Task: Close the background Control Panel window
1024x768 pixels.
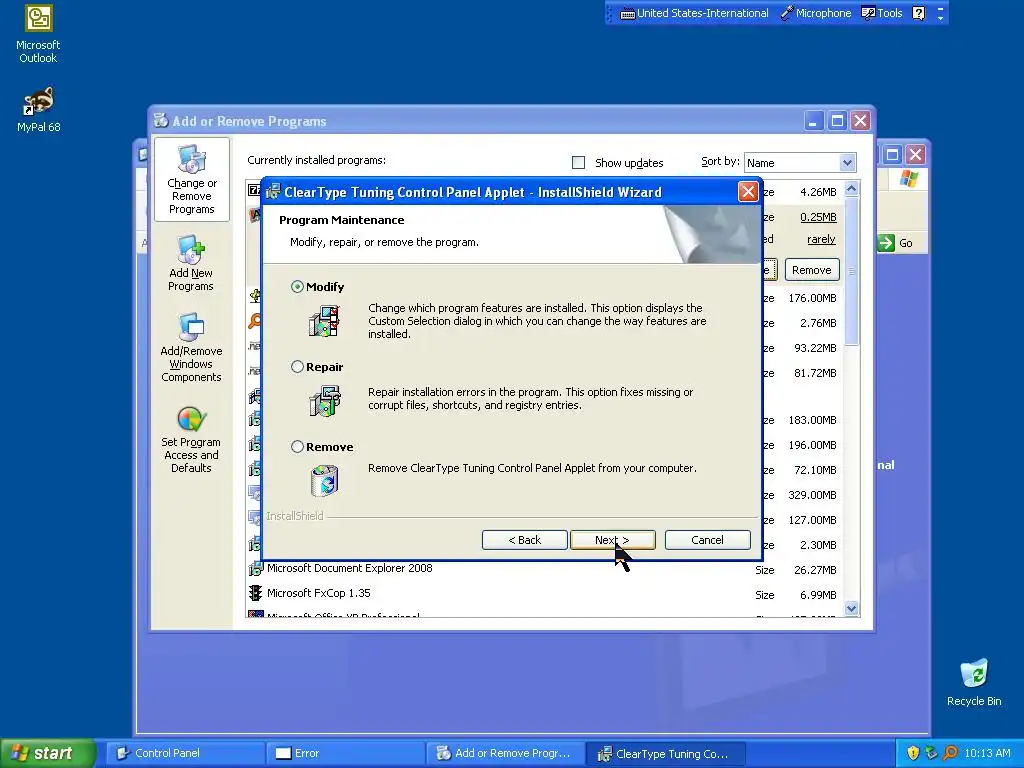Action: [916, 155]
